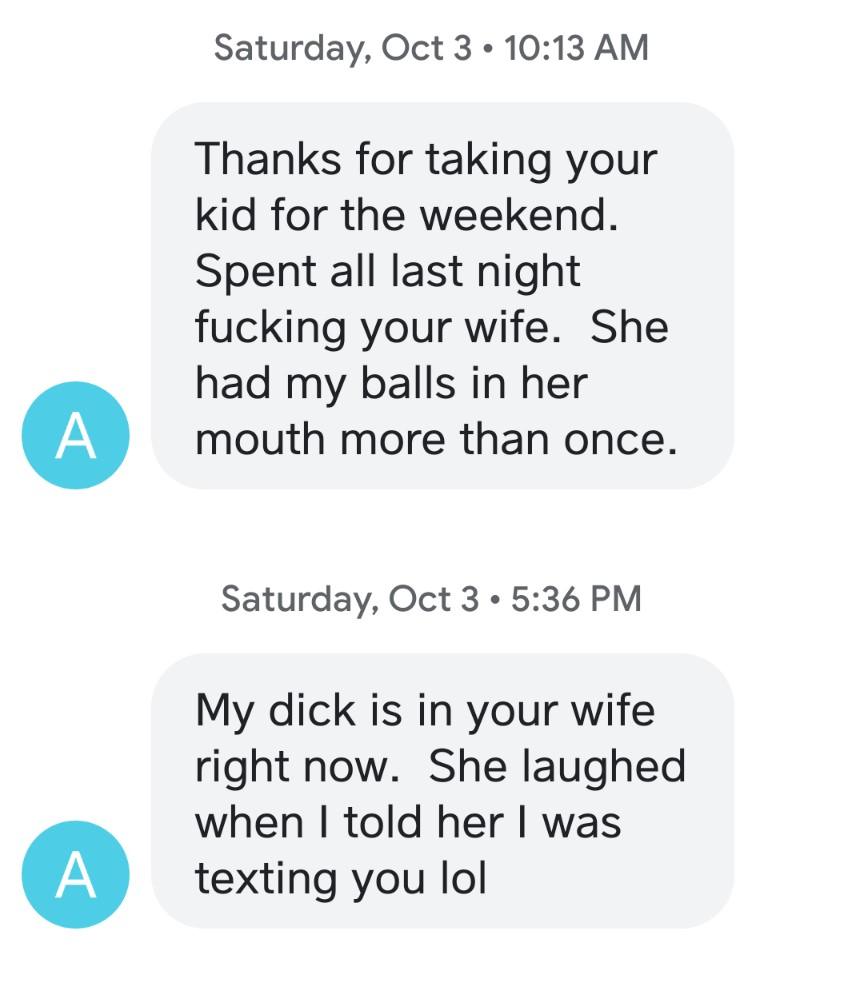The image size is (864, 985).
Task: Click the 'Saturday, Oct 3 • 5:36 PM' timestamp
Action: pos(431,599)
